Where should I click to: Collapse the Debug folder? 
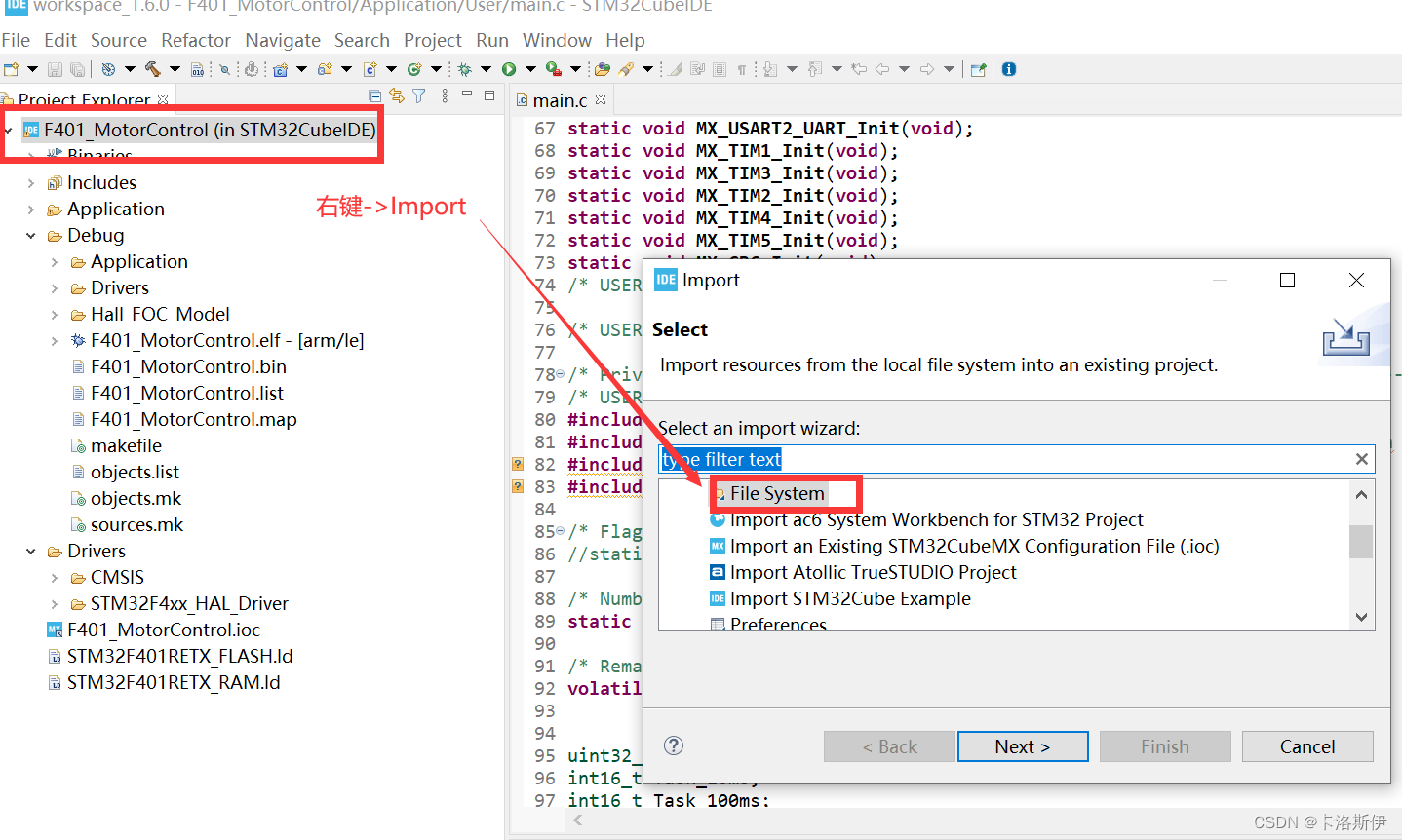31,236
